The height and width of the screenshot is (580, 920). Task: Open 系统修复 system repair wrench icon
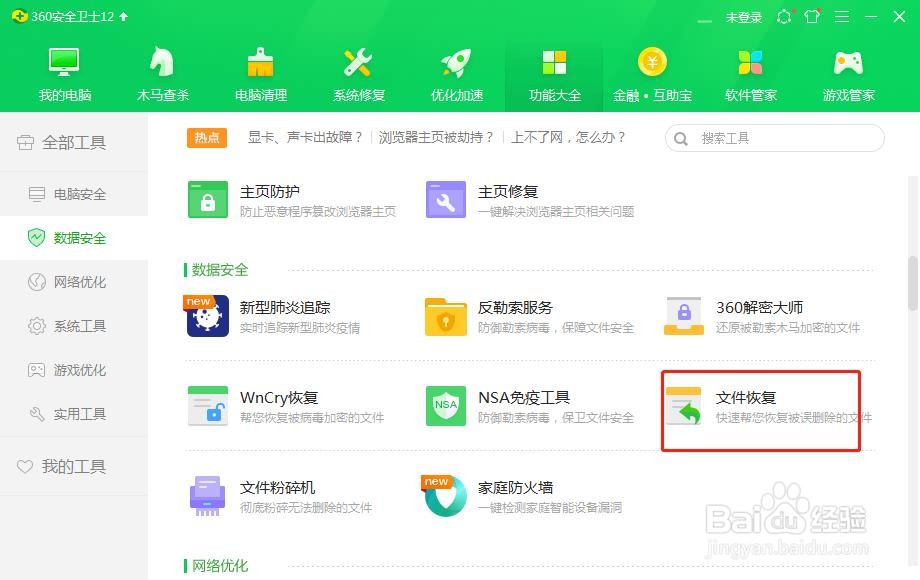(358, 62)
